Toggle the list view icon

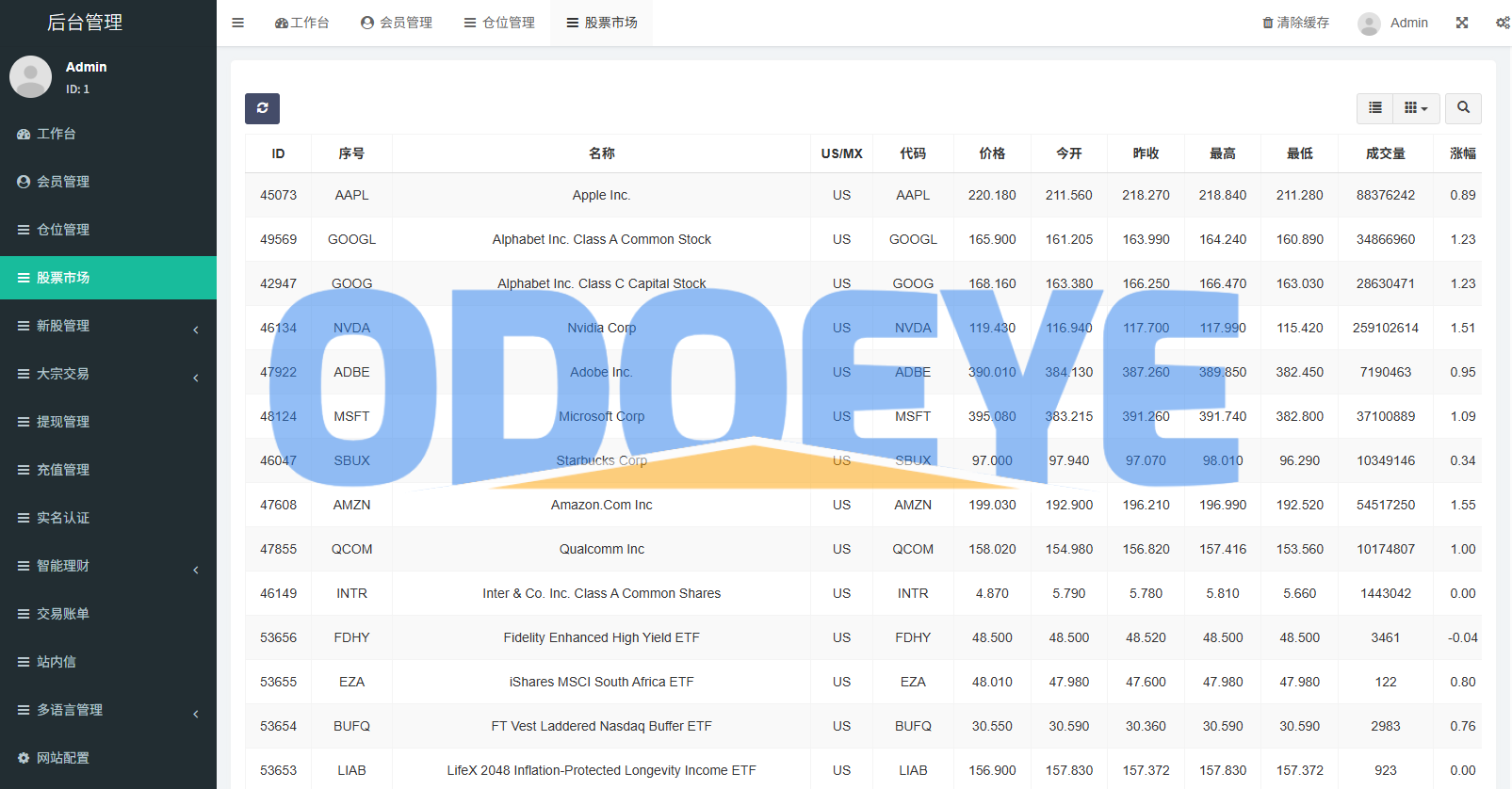(x=1375, y=108)
